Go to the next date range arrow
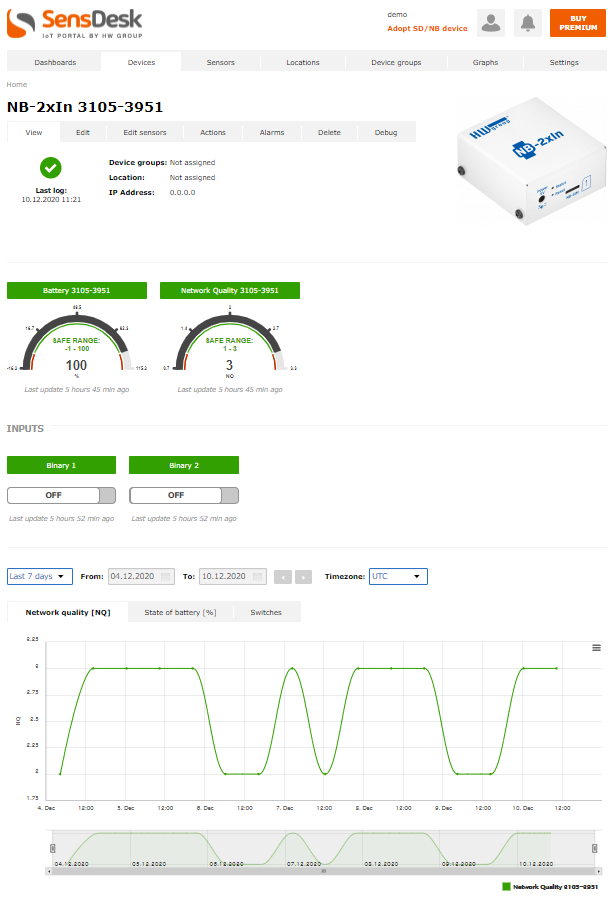Image resolution: width=611 pixels, height=906 pixels. [x=303, y=577]
